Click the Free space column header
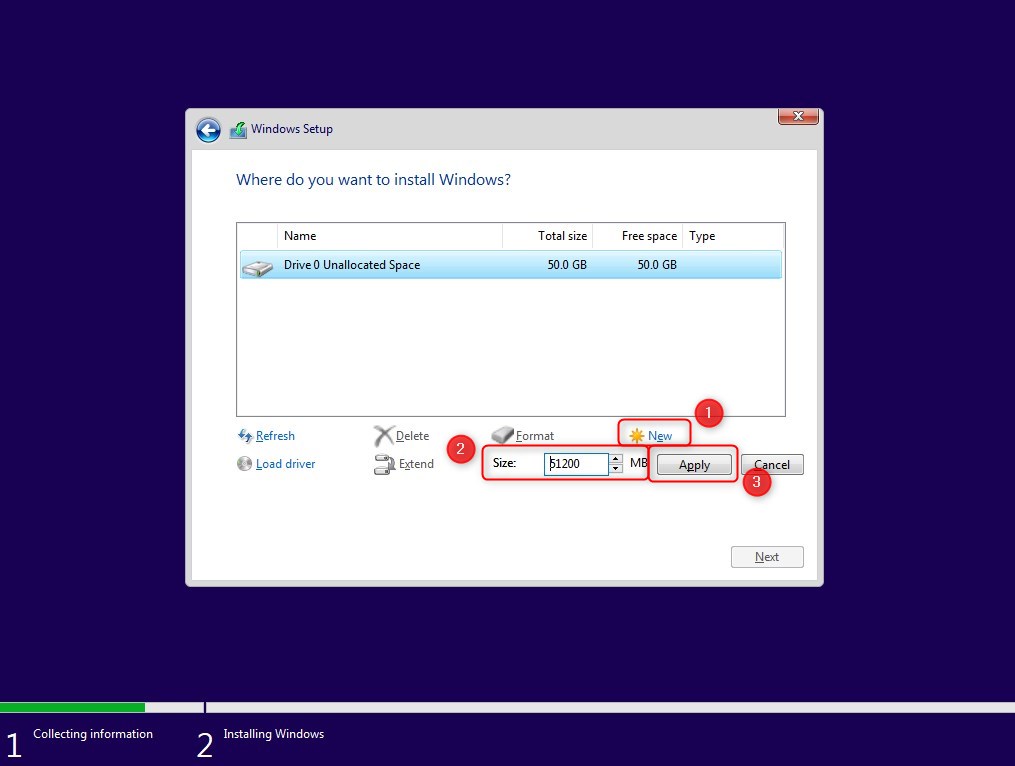 click(638, 236)
